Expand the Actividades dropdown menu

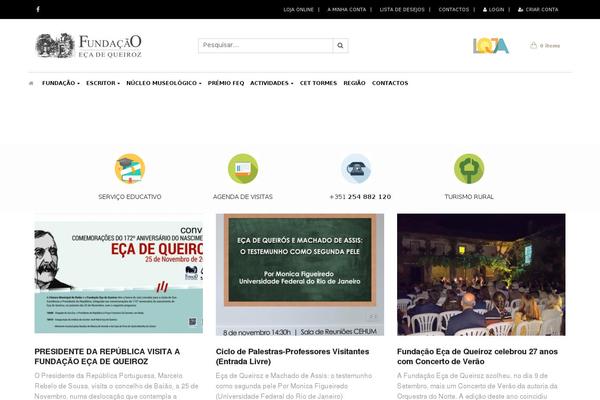coord(272,83)
